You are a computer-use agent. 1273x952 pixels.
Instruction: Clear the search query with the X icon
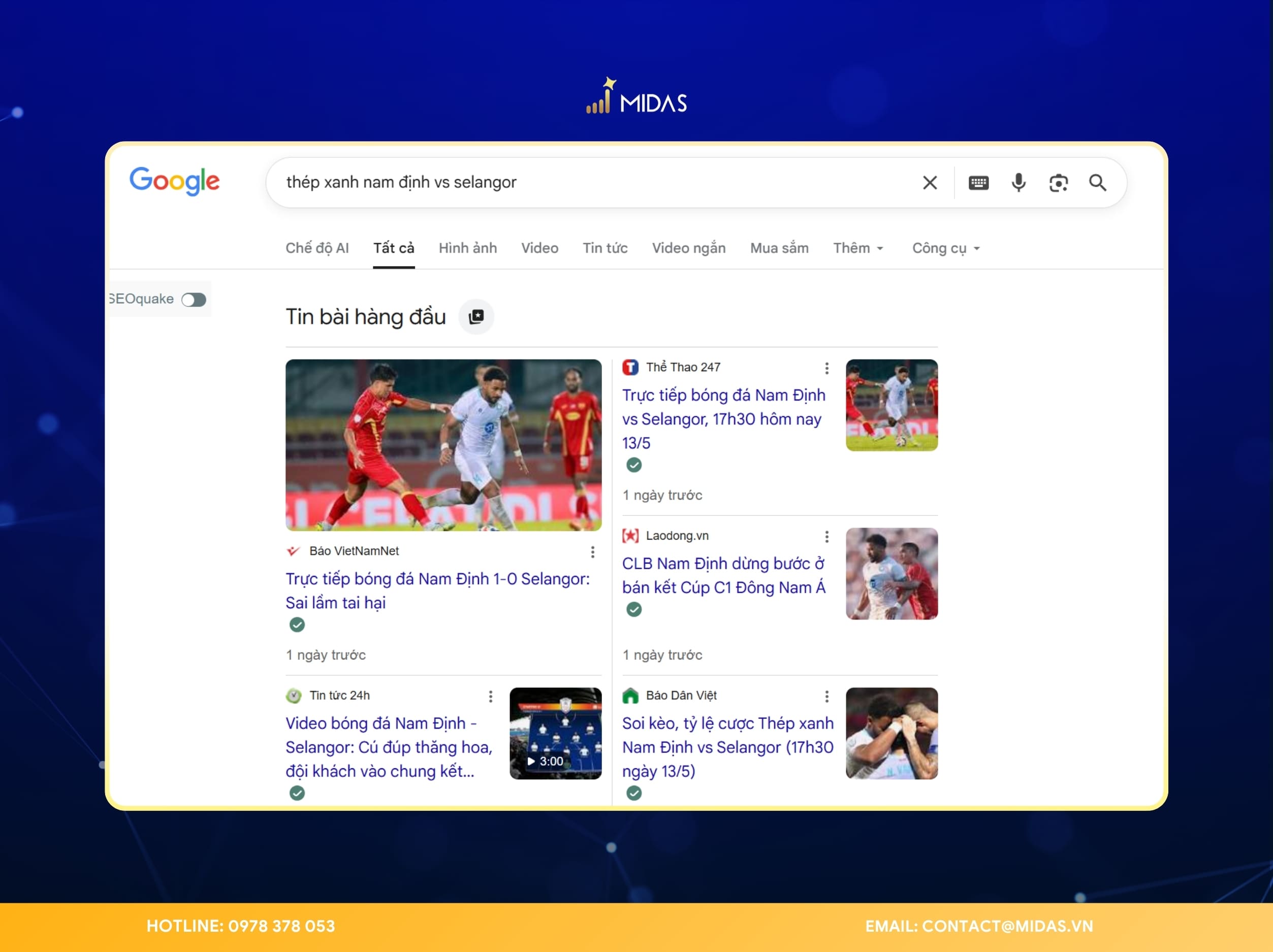pos(930,183)
